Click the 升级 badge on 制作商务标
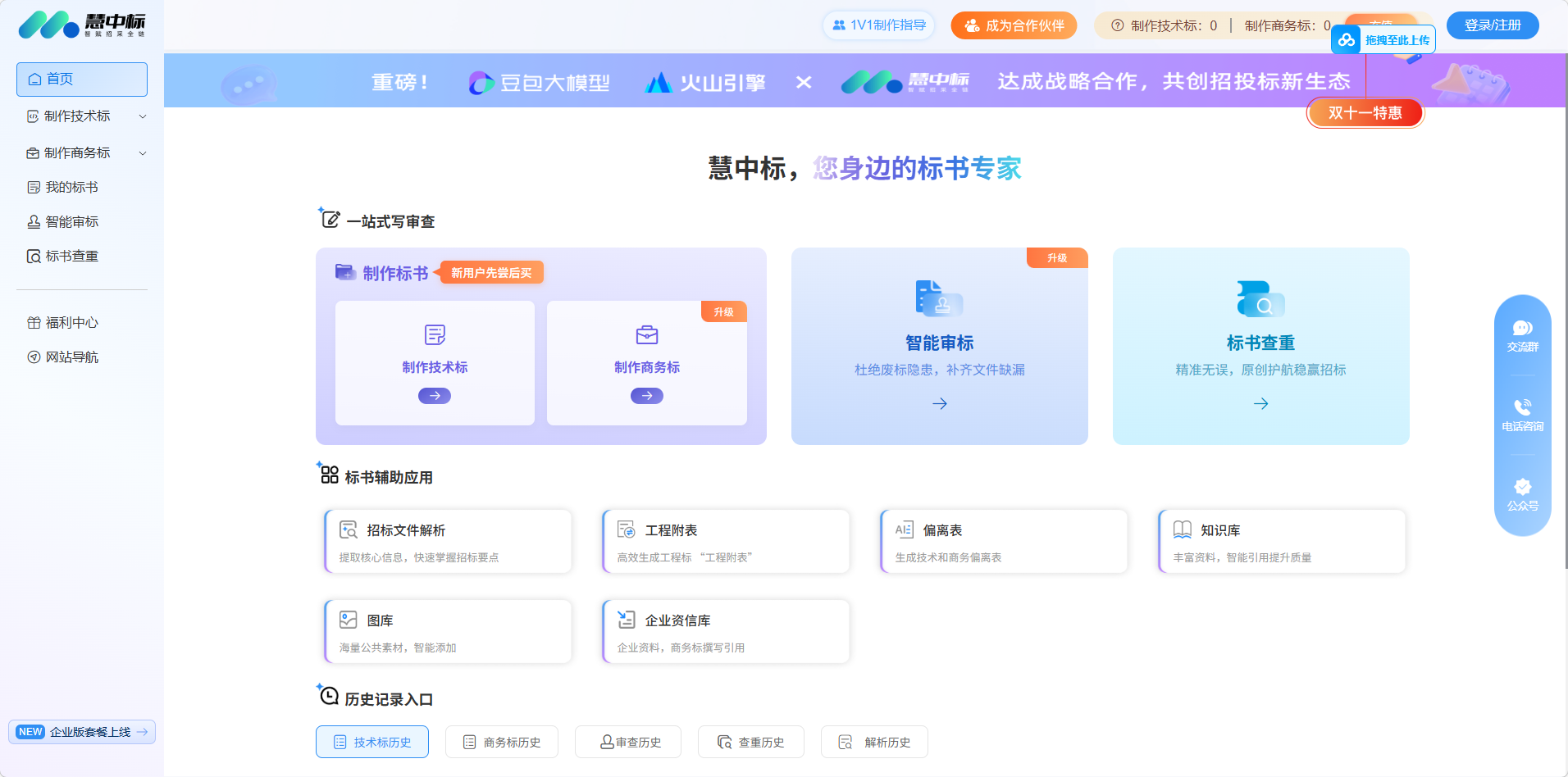This screenshot has width=1568, height=777. 724,311
